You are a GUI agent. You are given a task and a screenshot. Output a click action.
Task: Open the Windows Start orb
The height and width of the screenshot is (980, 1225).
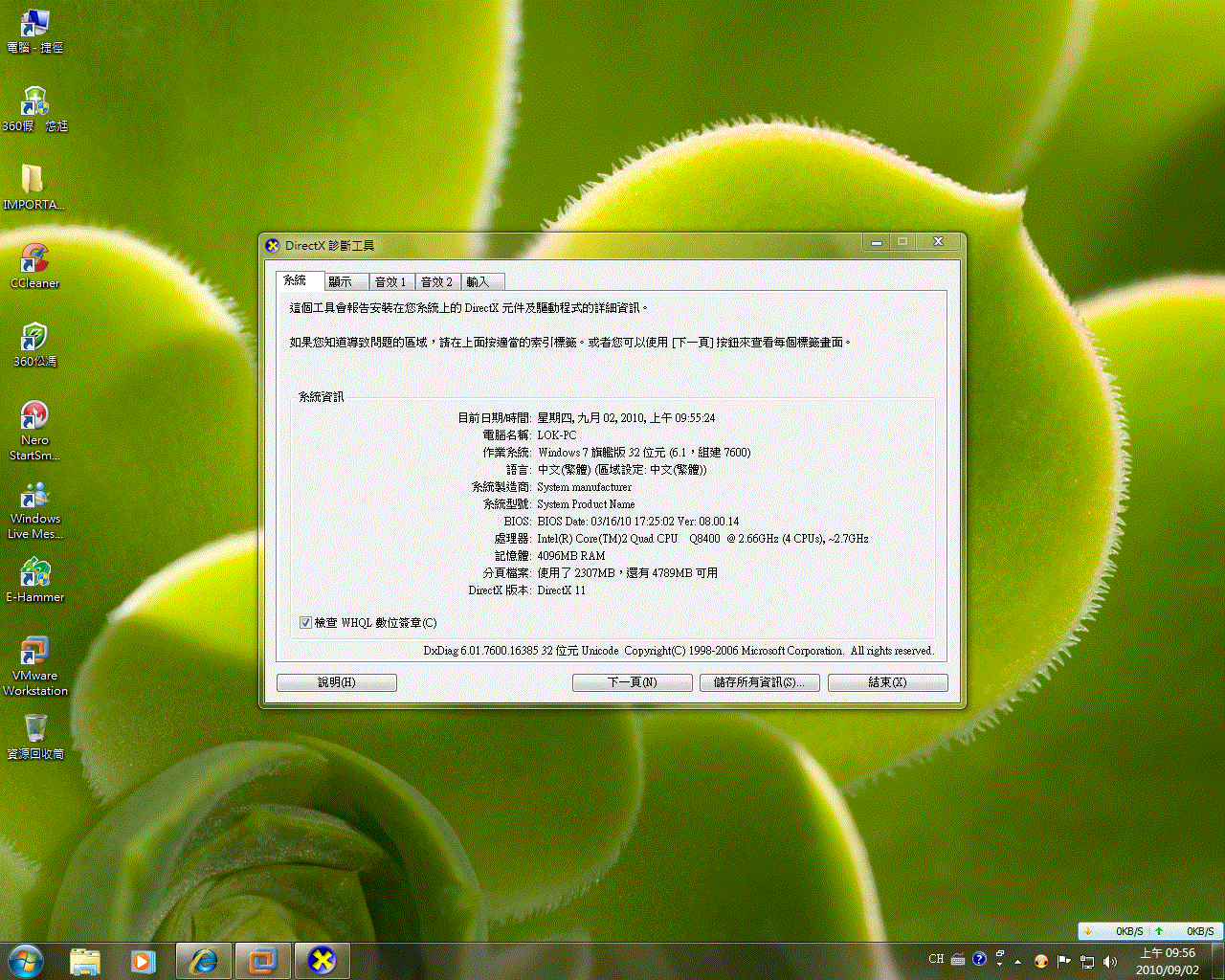[x=26, y=961]
